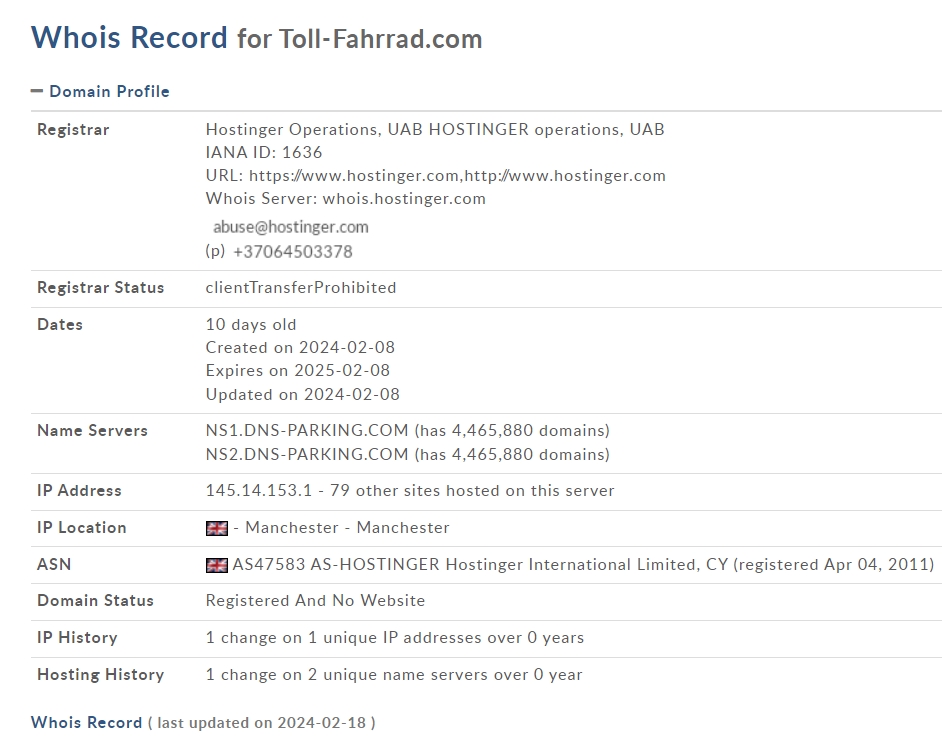
Task: Click 'Registered And No Website' status
Action: click(315, 601)
